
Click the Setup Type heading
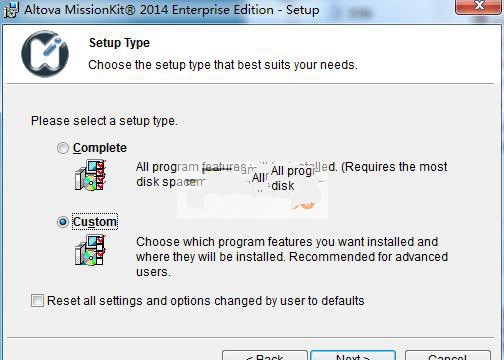(x=119, y=43)
